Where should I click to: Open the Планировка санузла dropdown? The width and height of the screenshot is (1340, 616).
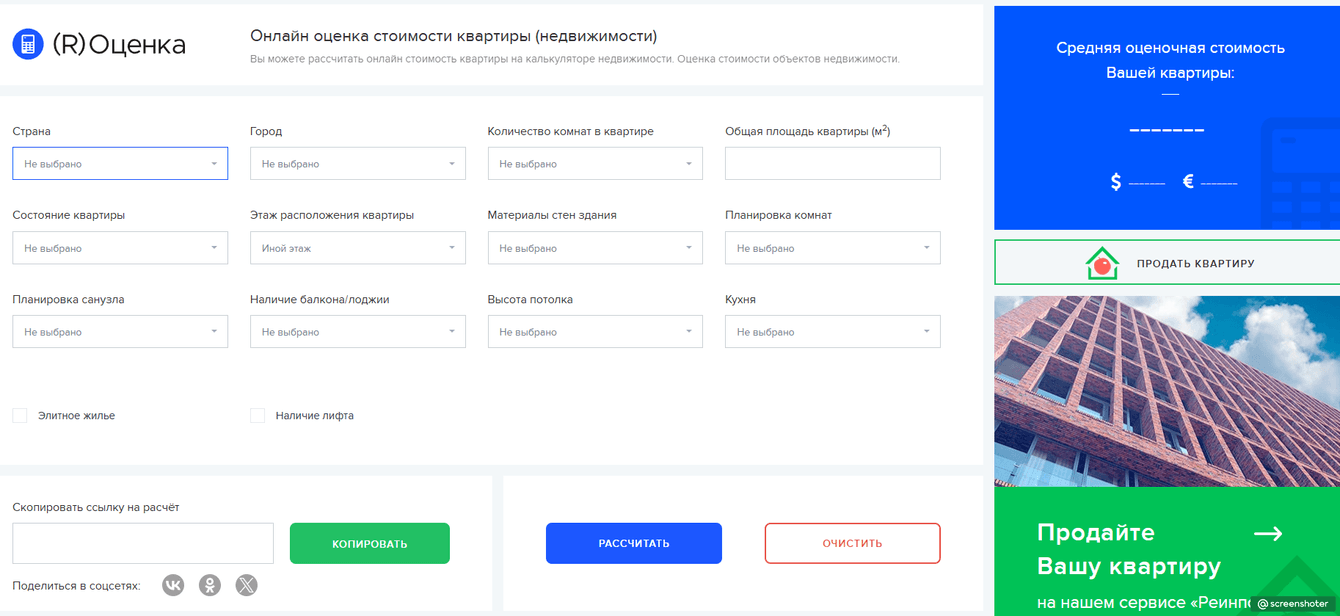[x=120, y=332]
